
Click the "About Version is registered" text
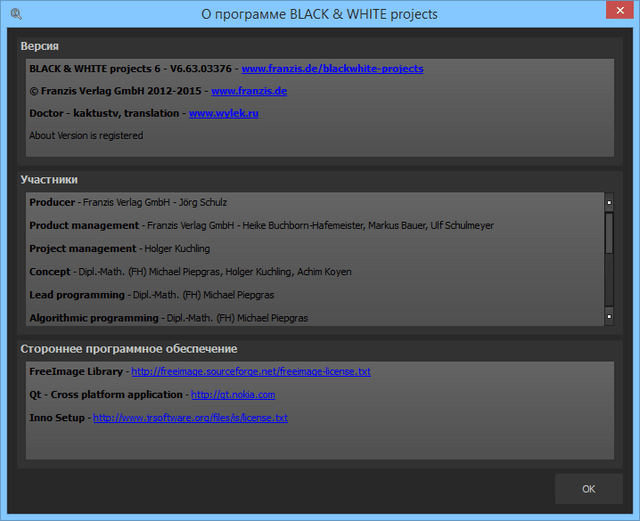click(x=86, y=136)
